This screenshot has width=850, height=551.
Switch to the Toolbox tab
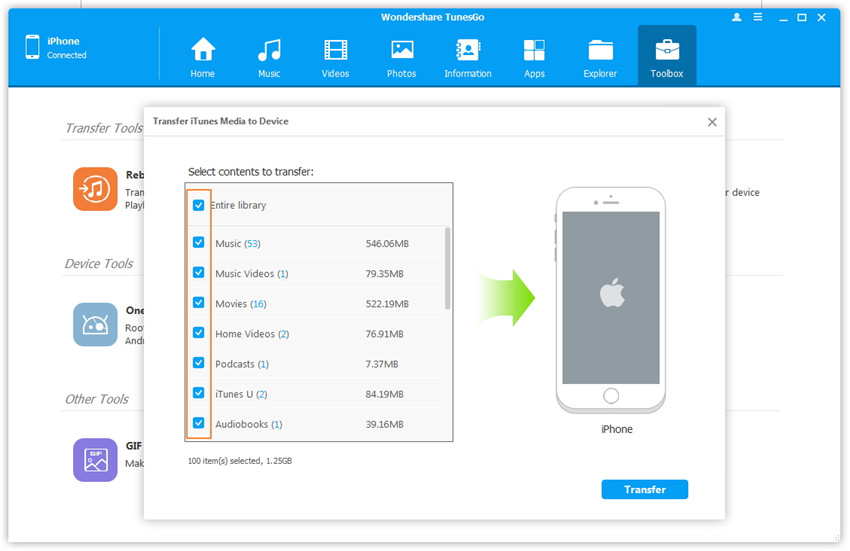(667, 55)
